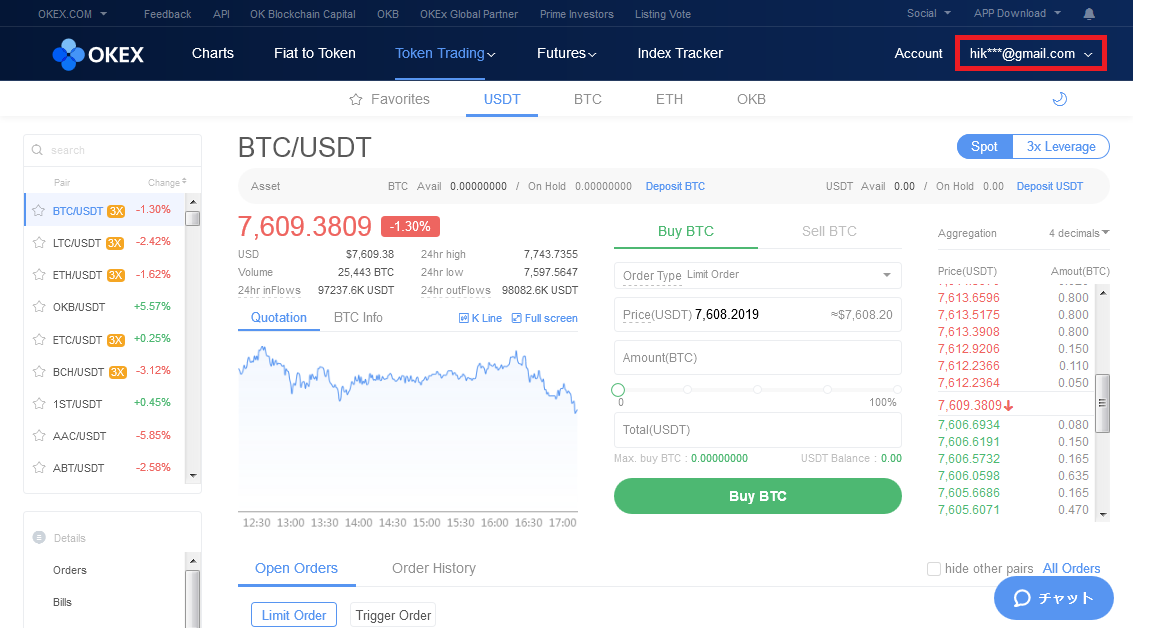Click the Amount(BTC) input field
The image size is (1149, 628).
pyautogui.click(x=758, y=358)
